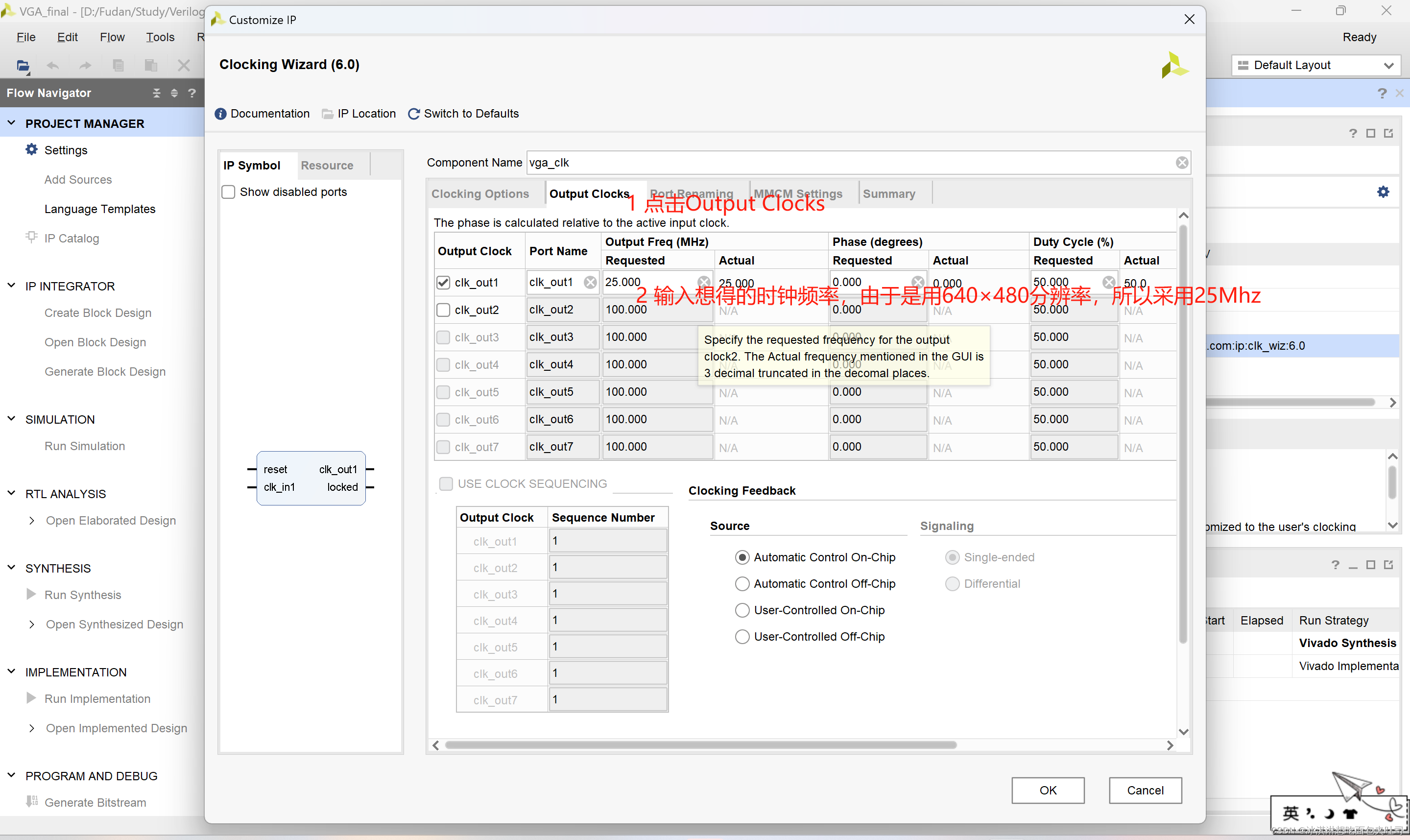Click Run Simulation in Flow Navigator
The width and height of the screenshot is (1410, 840).
85,446
